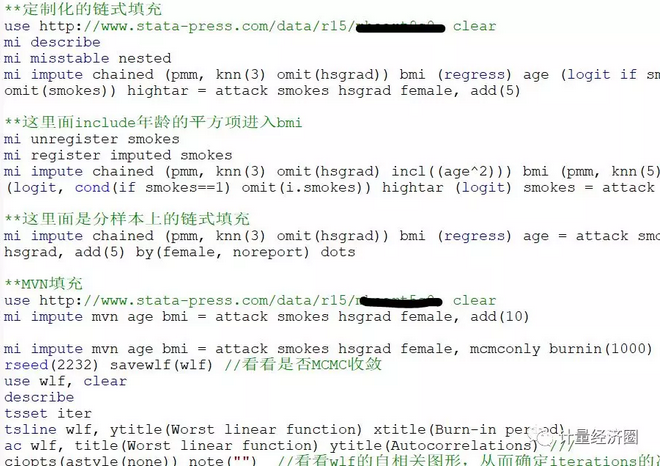Click the rseed(2232) option text
This screenshot has width=663, height=470.
click(51, 365)
